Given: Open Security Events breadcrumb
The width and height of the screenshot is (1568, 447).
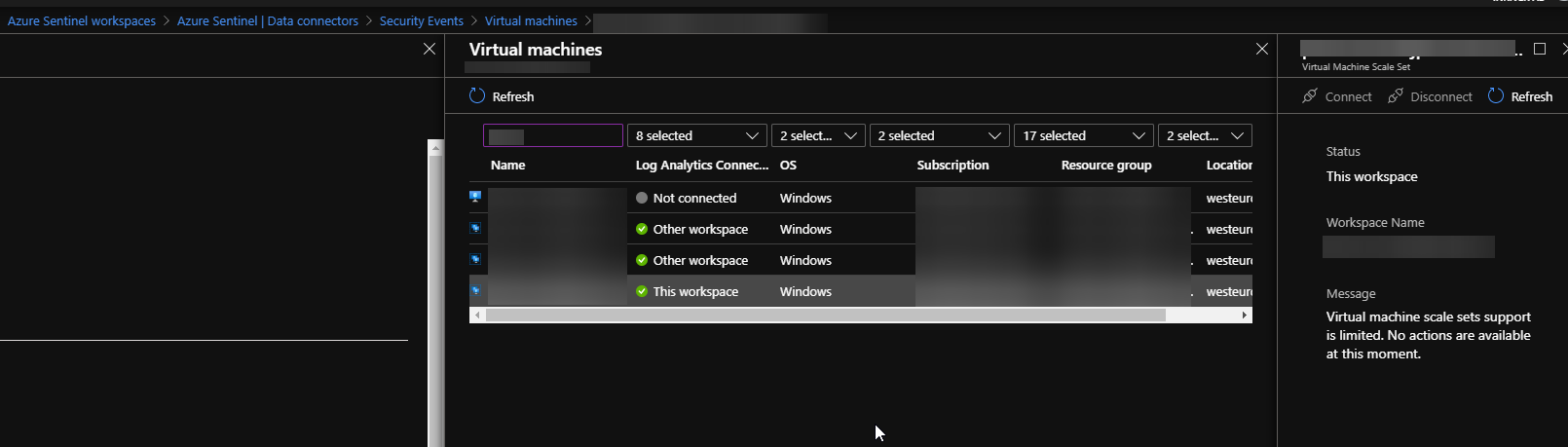Looking at the screenshot, I should 422,20.
